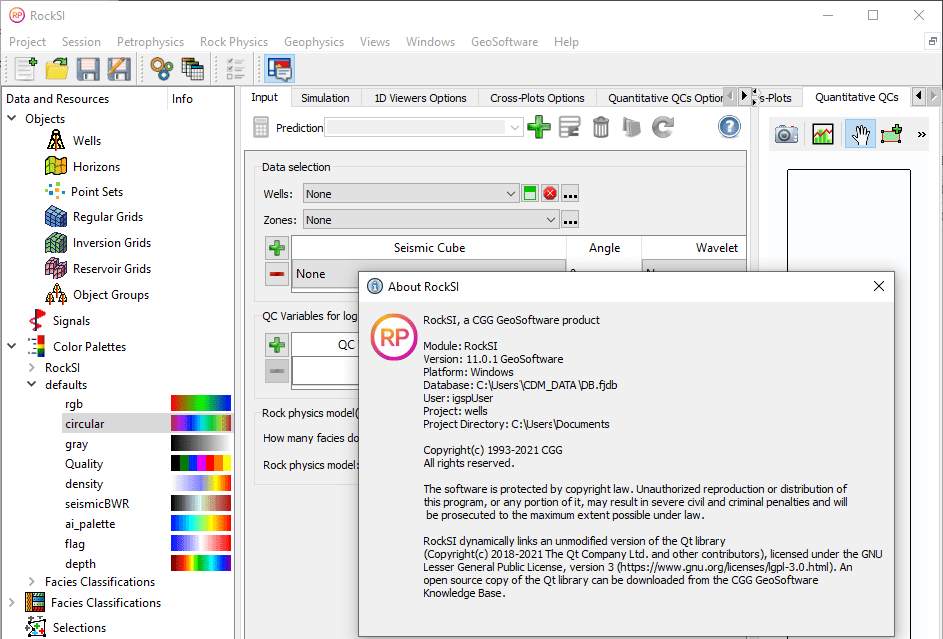Screen dimensions: 943x639
Task: Click the rgb palette color swatch
Action: pos(201,403)
